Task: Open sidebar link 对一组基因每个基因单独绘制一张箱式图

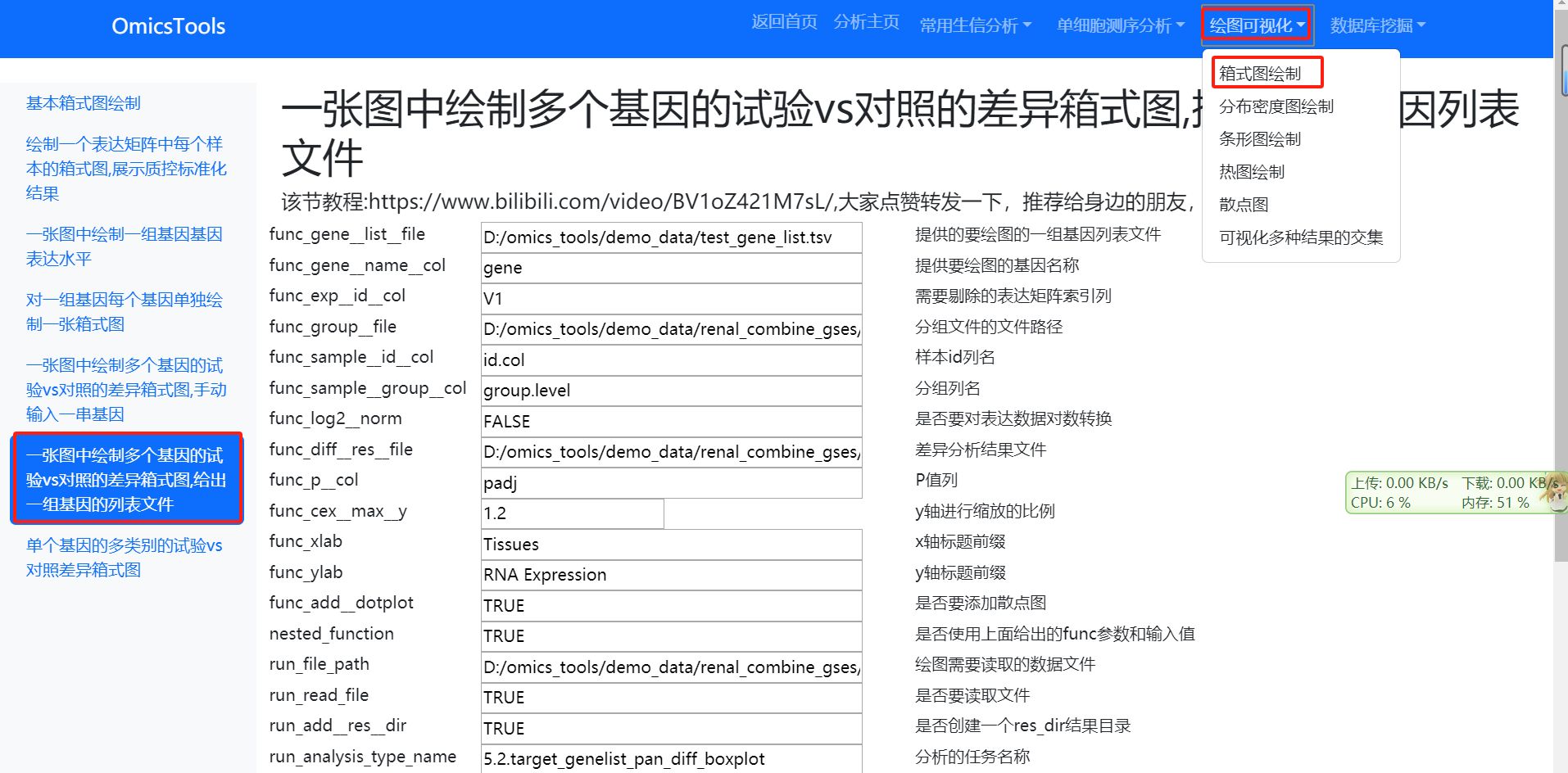Action: (x=125, y=312)
